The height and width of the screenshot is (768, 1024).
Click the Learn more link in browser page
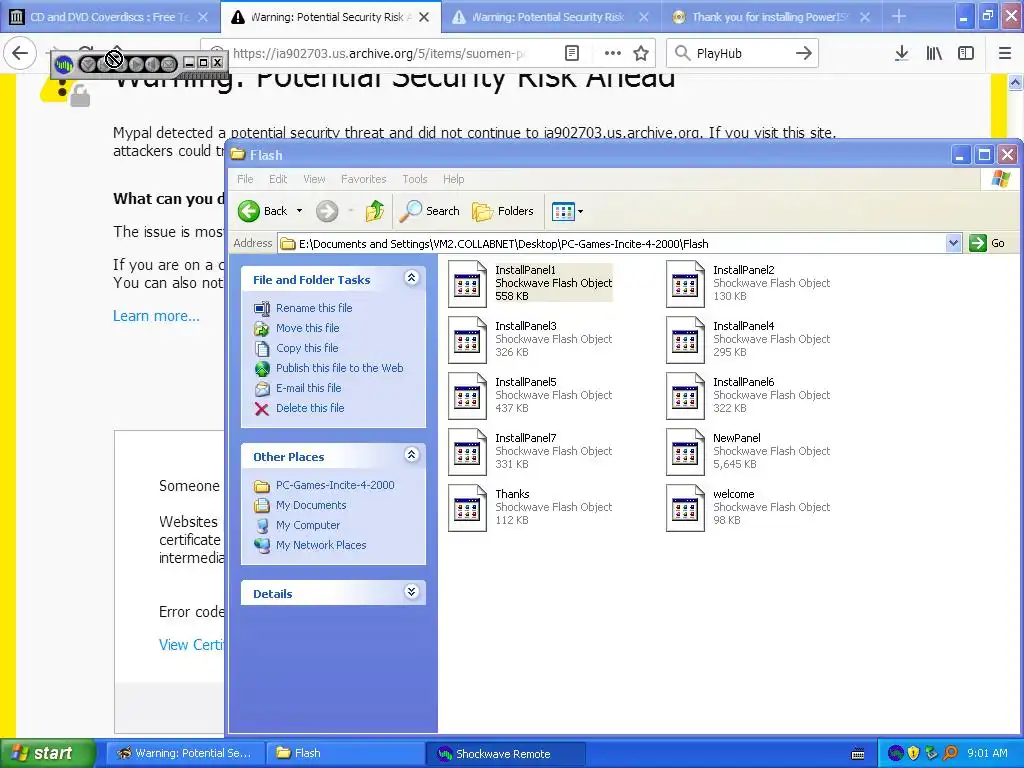point(156,316)
